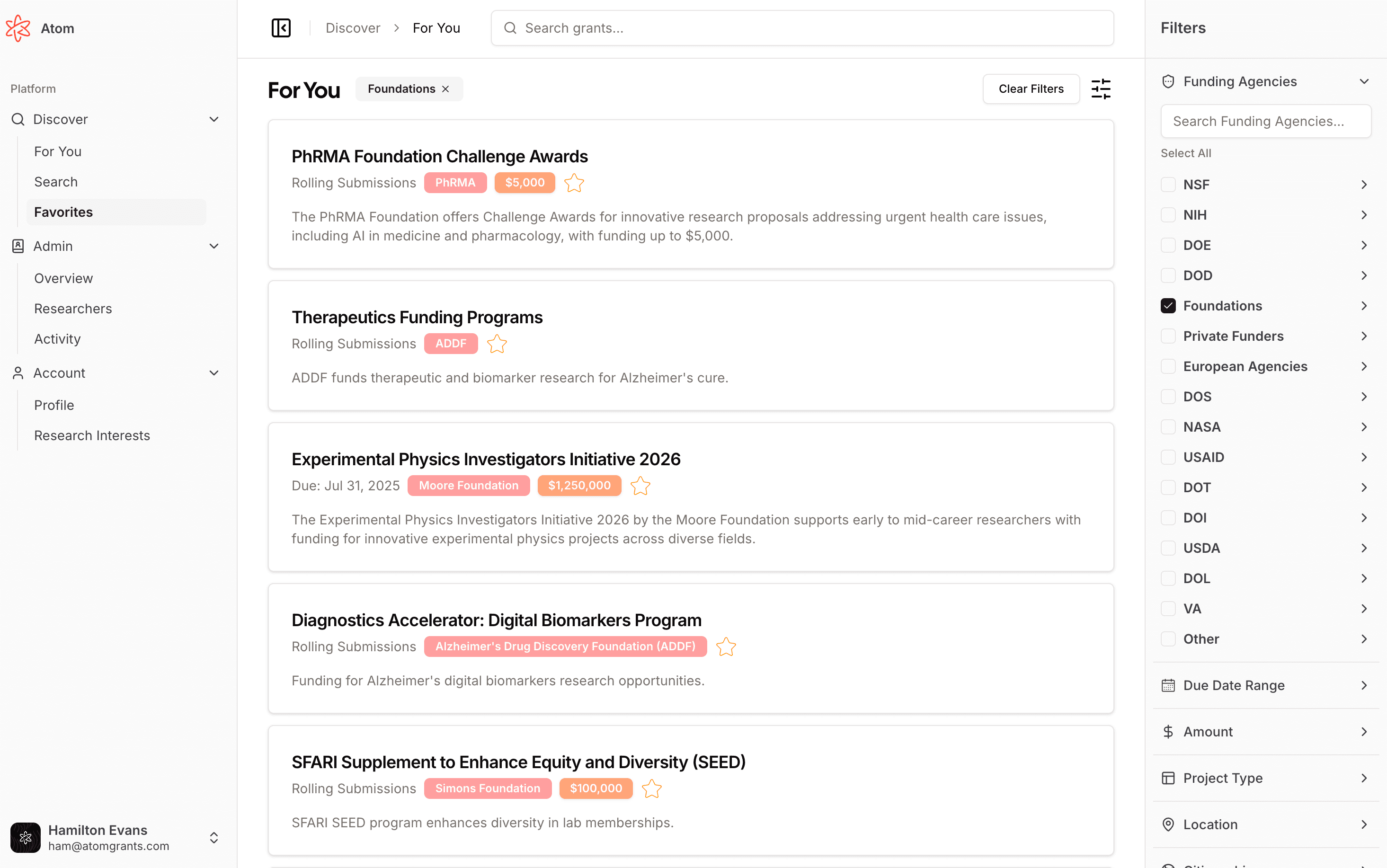
Task: Check the NSF agency checkbox
Action: tap(1168, 185)
